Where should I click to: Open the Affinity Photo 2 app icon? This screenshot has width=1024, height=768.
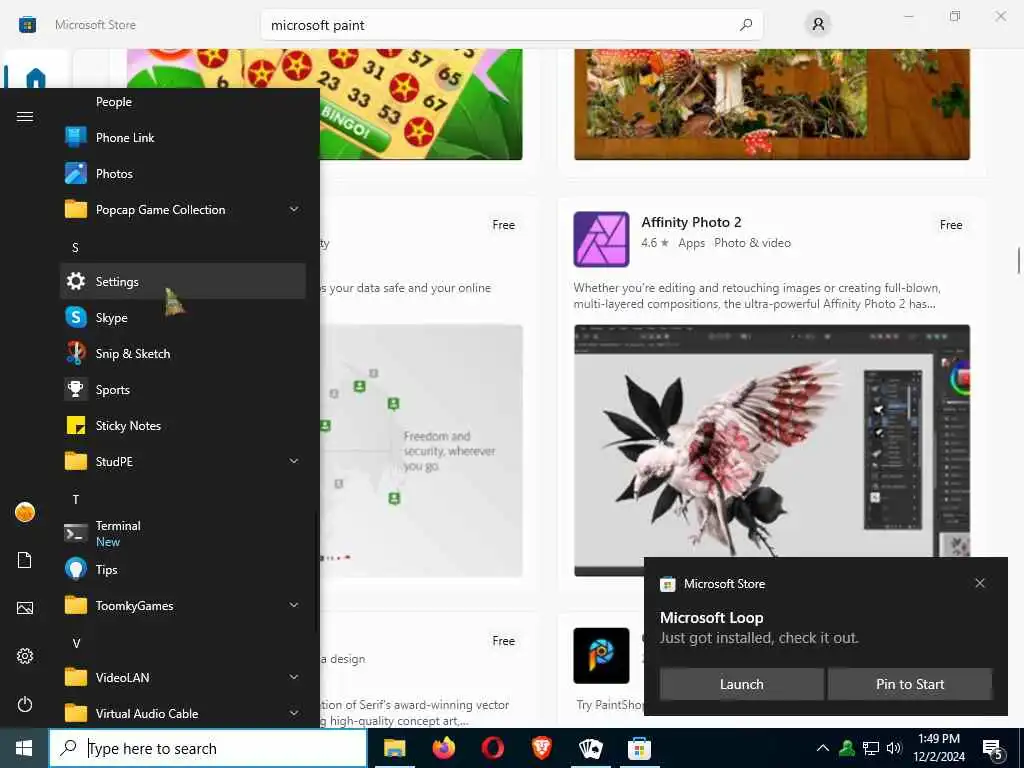[601, 239]
